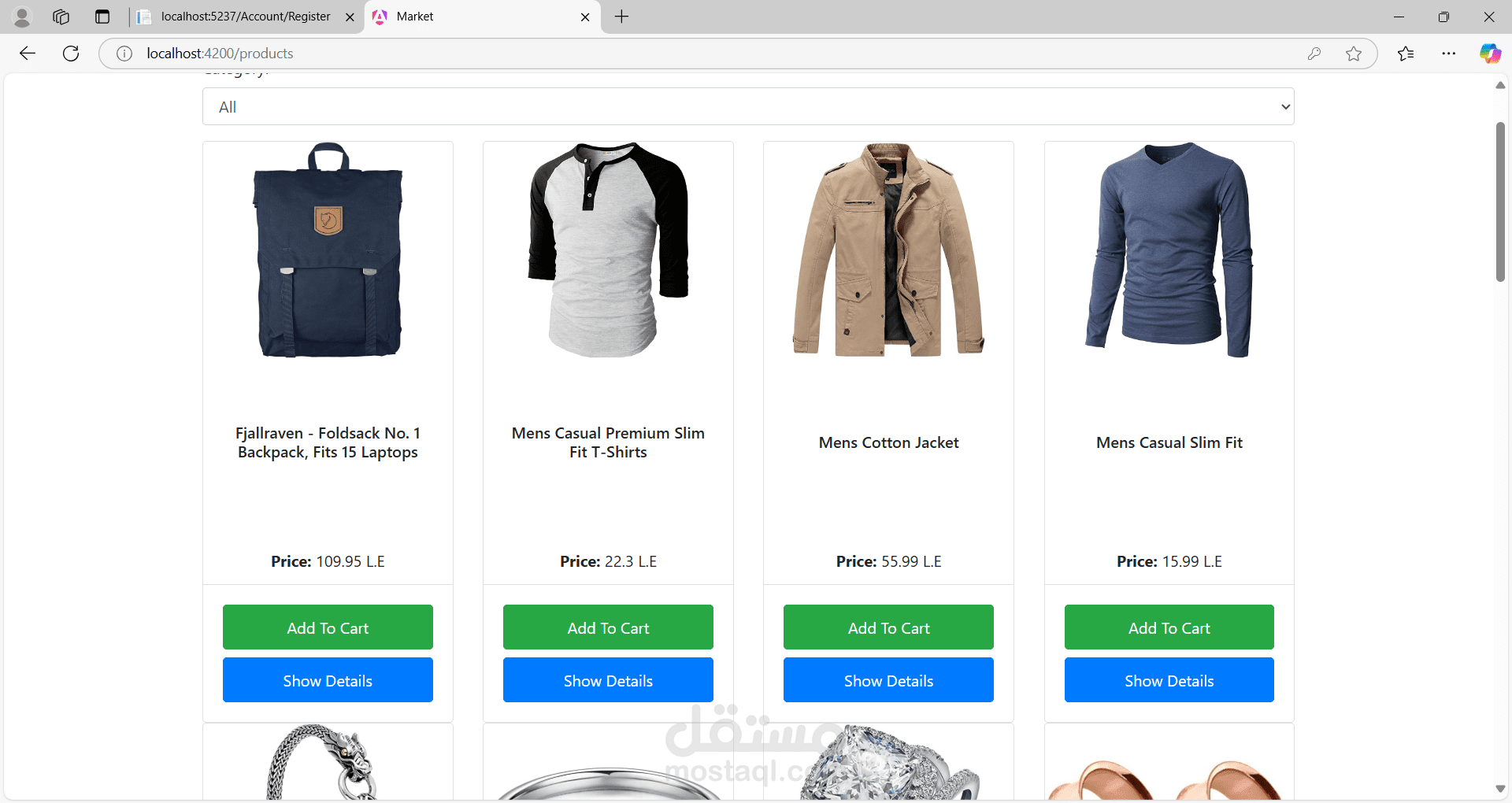The image size is (1512, 803).
Task: Open the workspaces icon
Action: [61, 17]
